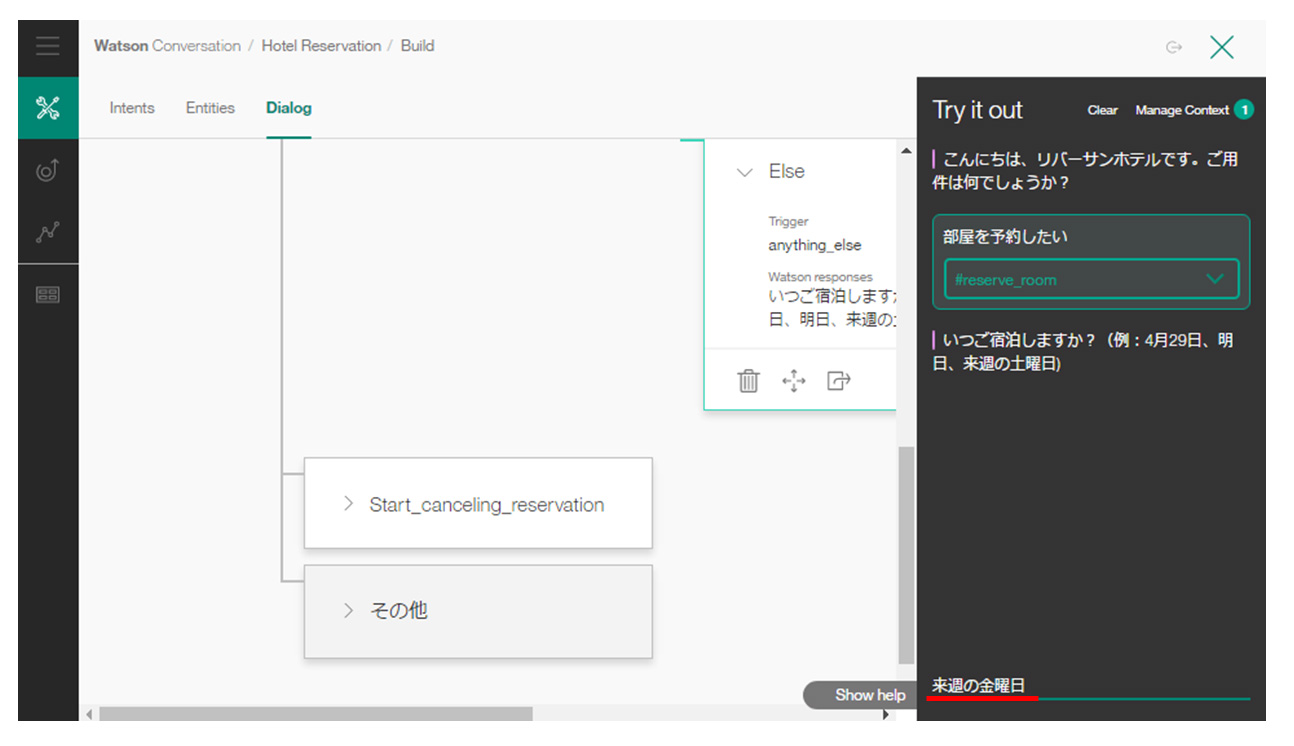Open the Improve sidebar icon

[x=47, y=170]
